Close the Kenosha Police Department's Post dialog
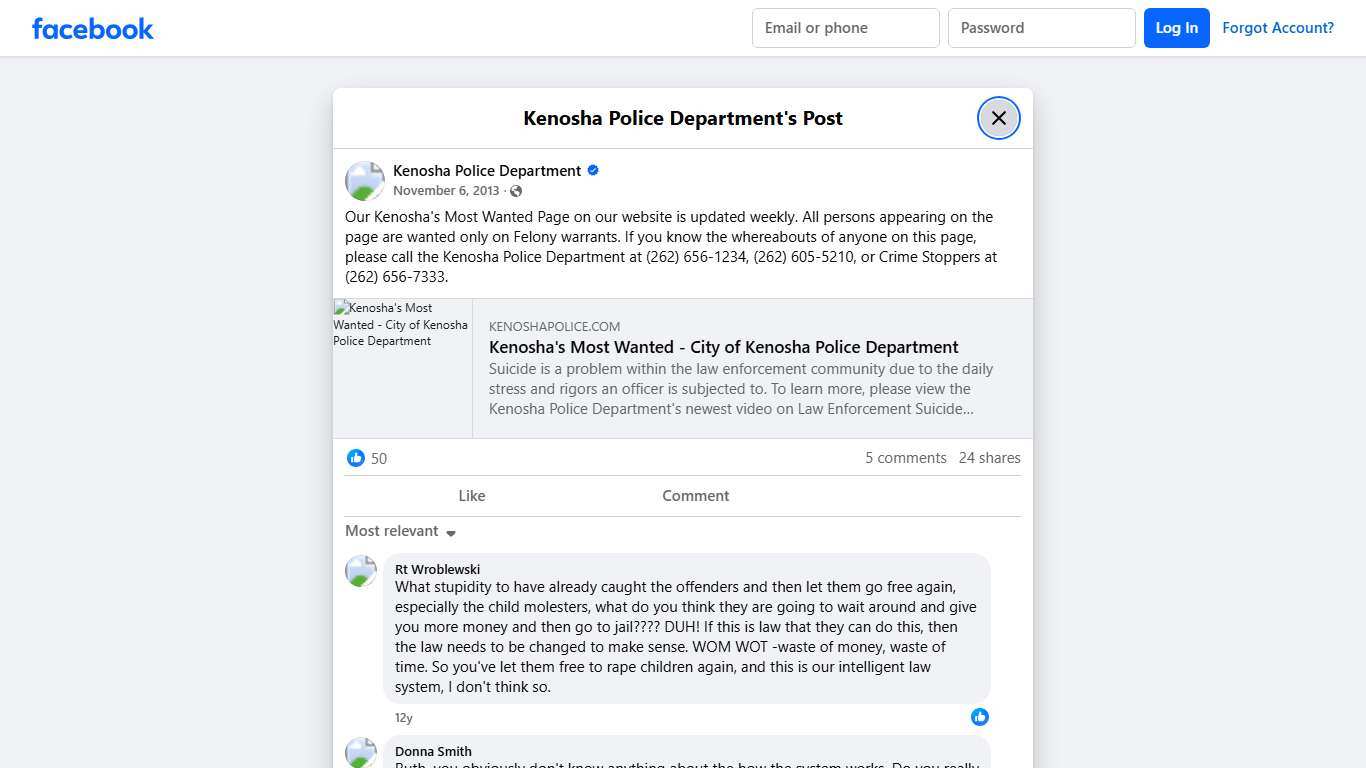1366x768 pixels. click(998, 117)
